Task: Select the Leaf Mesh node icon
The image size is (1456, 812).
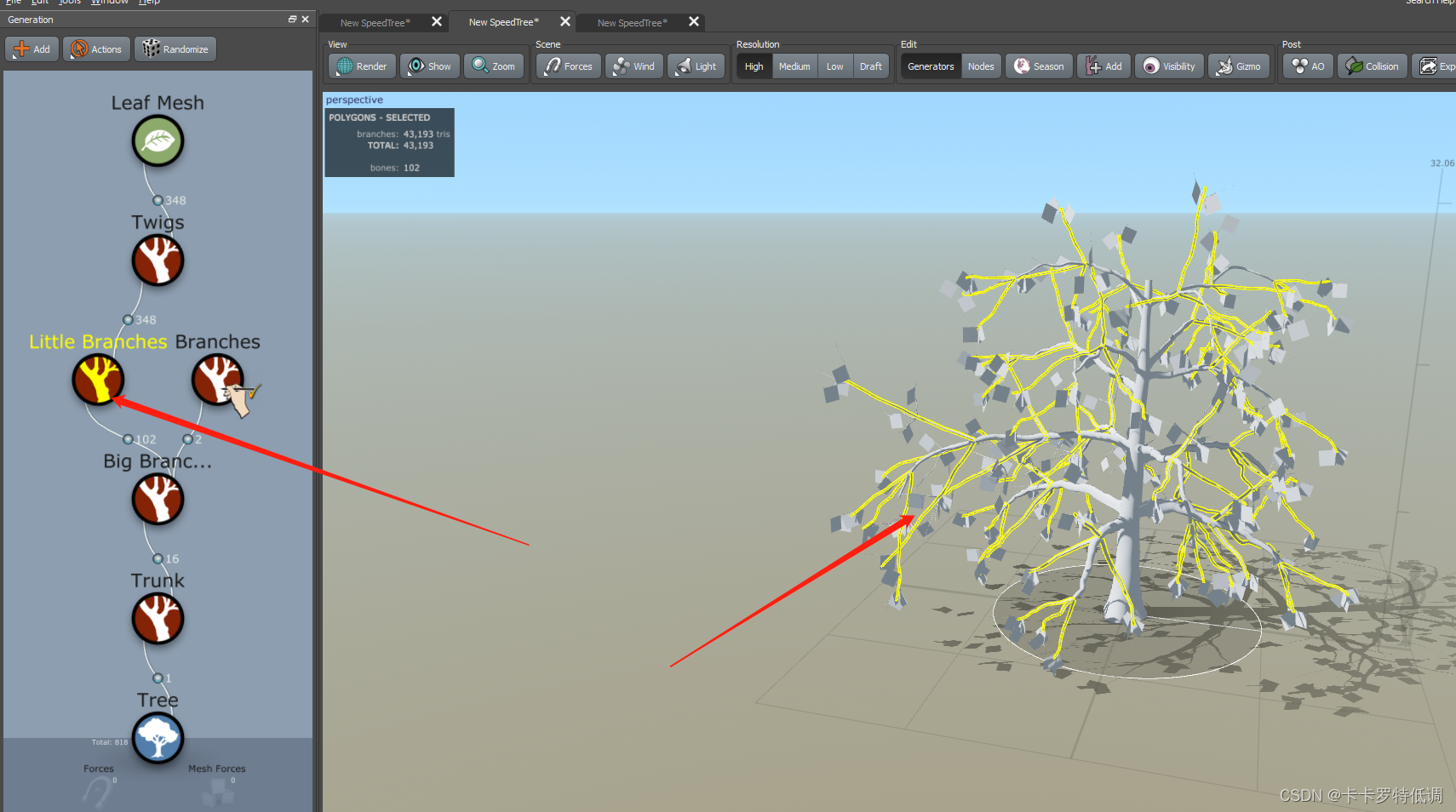Action: click(x=158, y=141)
